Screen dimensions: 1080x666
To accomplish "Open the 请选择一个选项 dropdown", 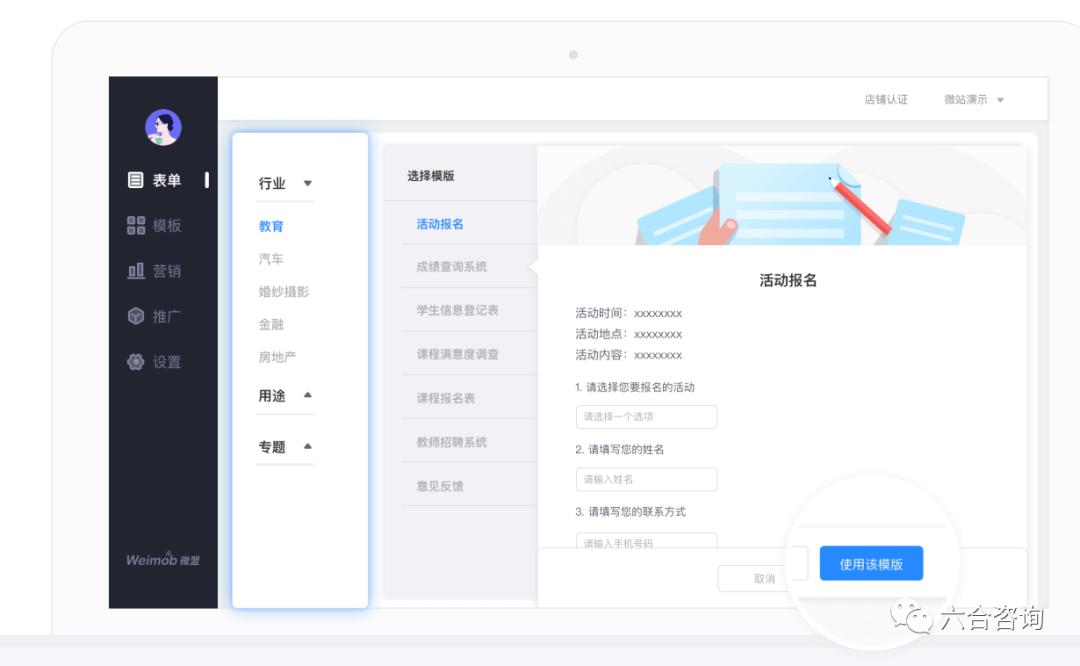I will [646, 417].
